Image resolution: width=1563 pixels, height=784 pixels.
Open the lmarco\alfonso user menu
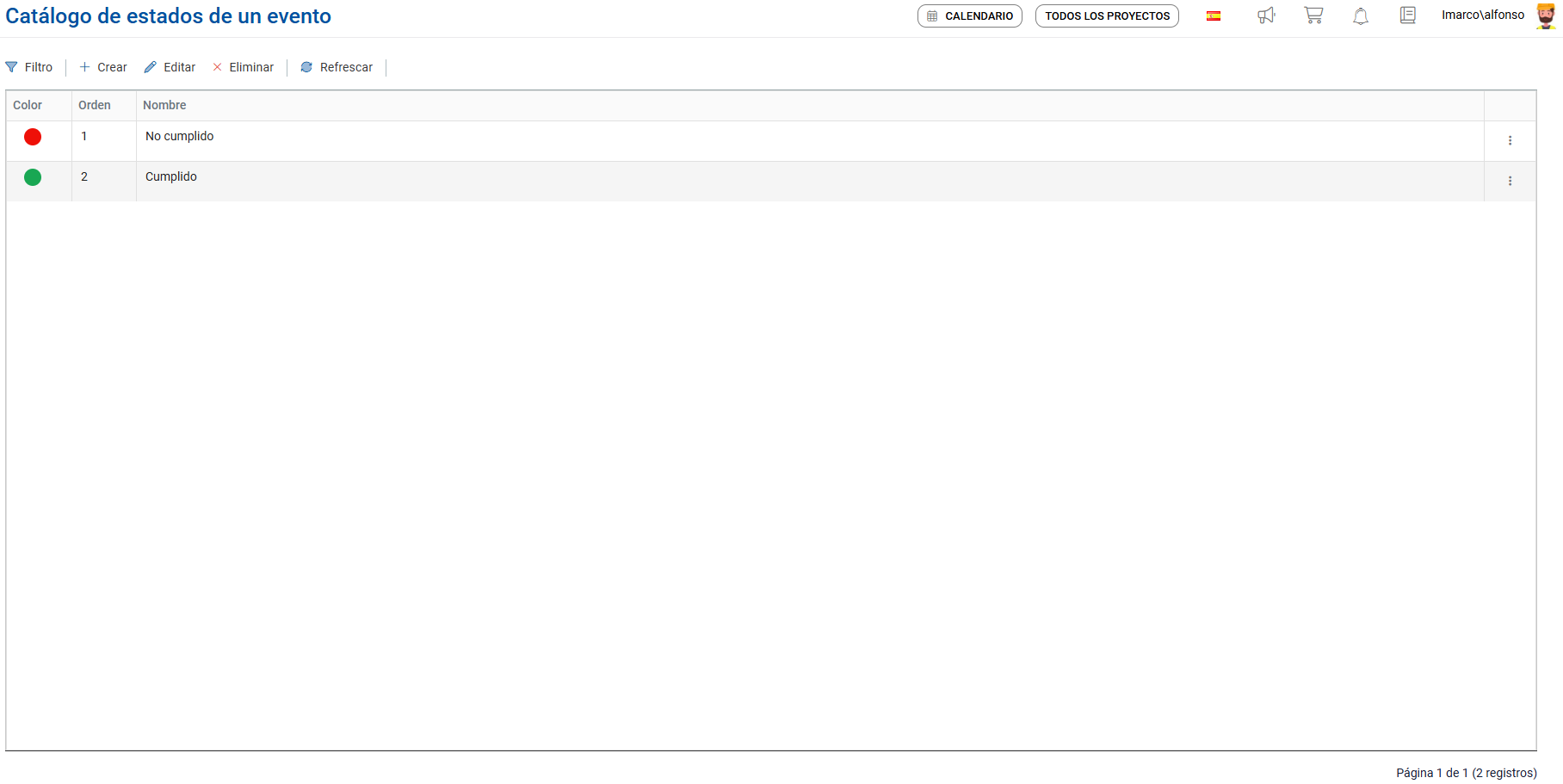[1483, 15]
